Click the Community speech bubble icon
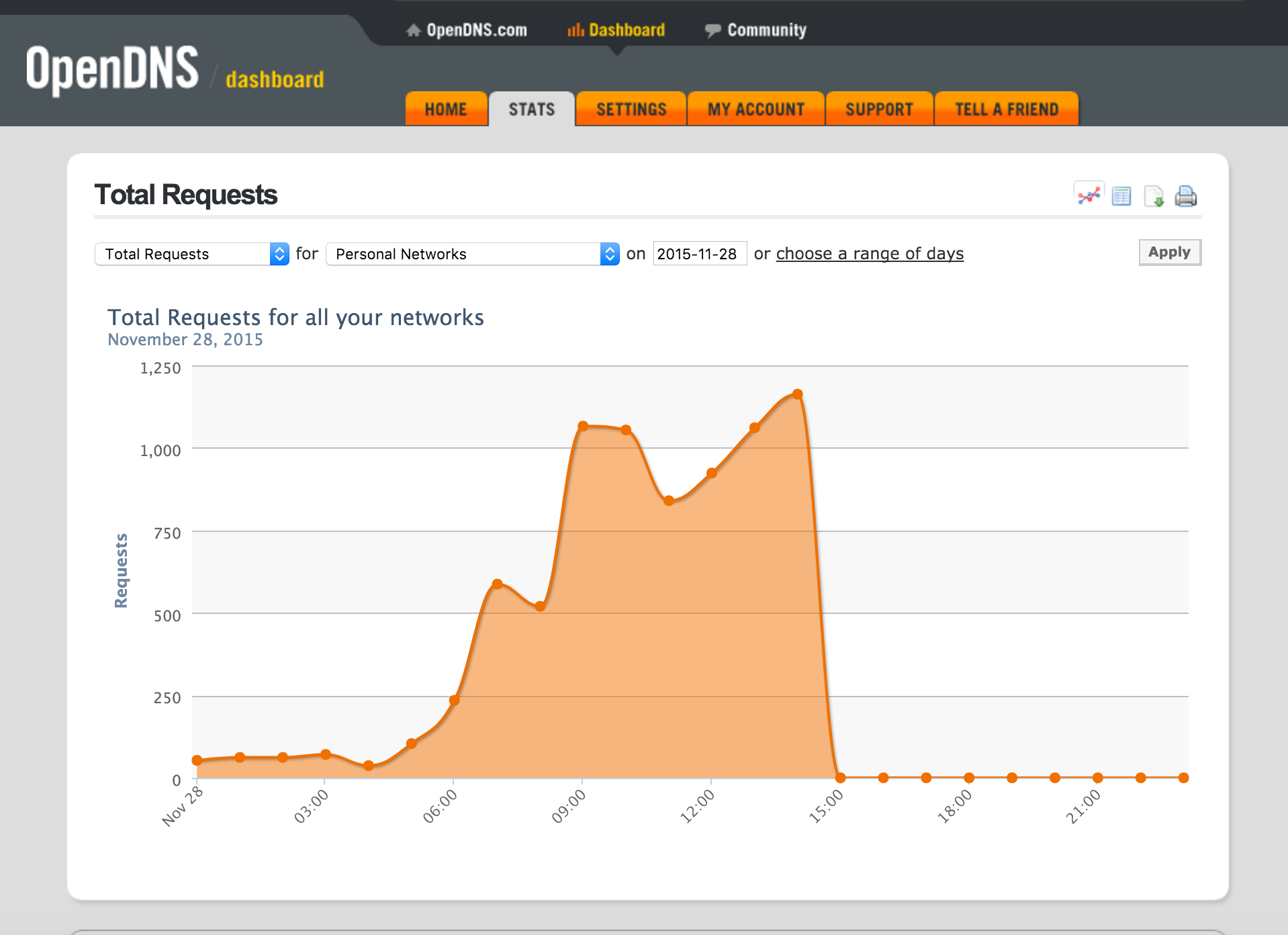Viewport: 1288px width, 935px height. [x=712, y=30]
